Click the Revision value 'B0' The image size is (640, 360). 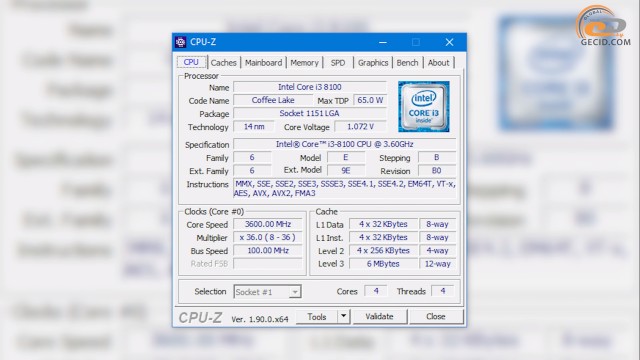pos(437,171)
